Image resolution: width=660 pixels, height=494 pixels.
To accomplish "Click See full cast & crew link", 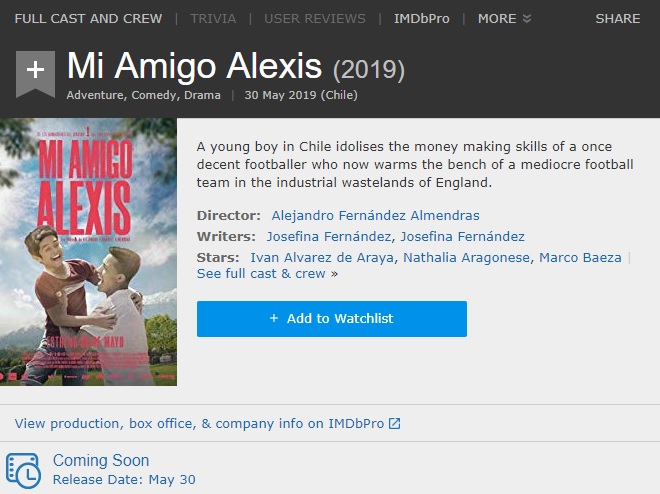I will (x=262, y=274).
